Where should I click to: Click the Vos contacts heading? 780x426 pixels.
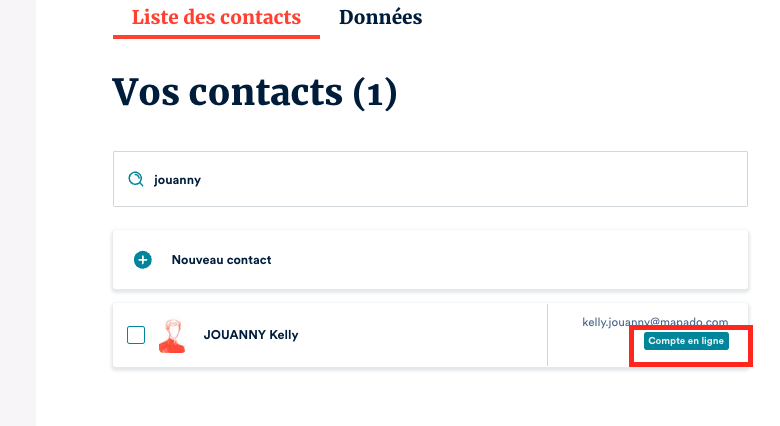pos(226,92)
